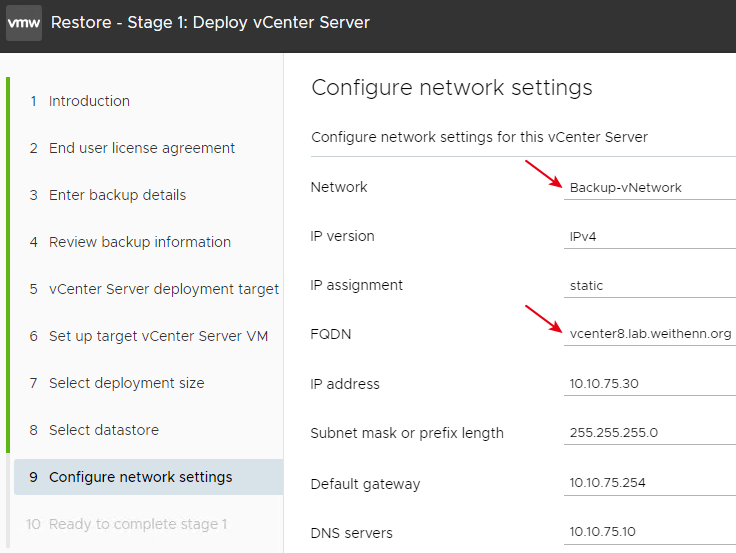
Task: Click the IP address field 10.10.75.30
Action: tap(650, 384)
